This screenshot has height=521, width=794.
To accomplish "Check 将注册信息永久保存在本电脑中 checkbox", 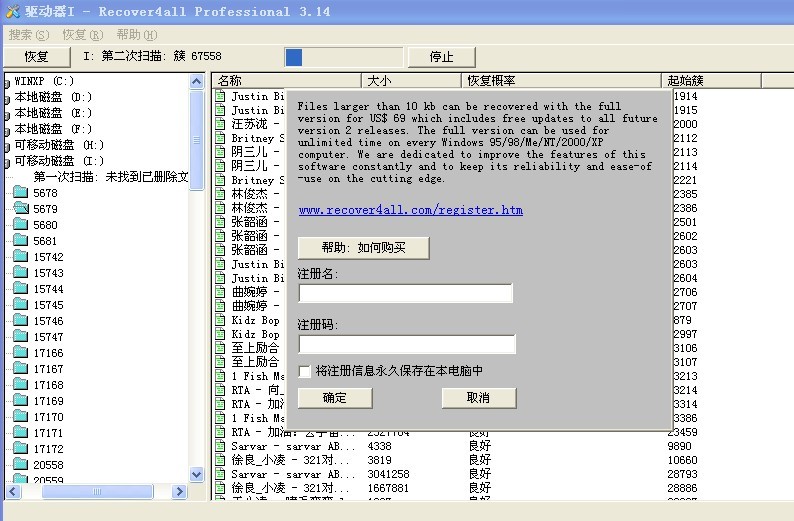I will [304, 371].
